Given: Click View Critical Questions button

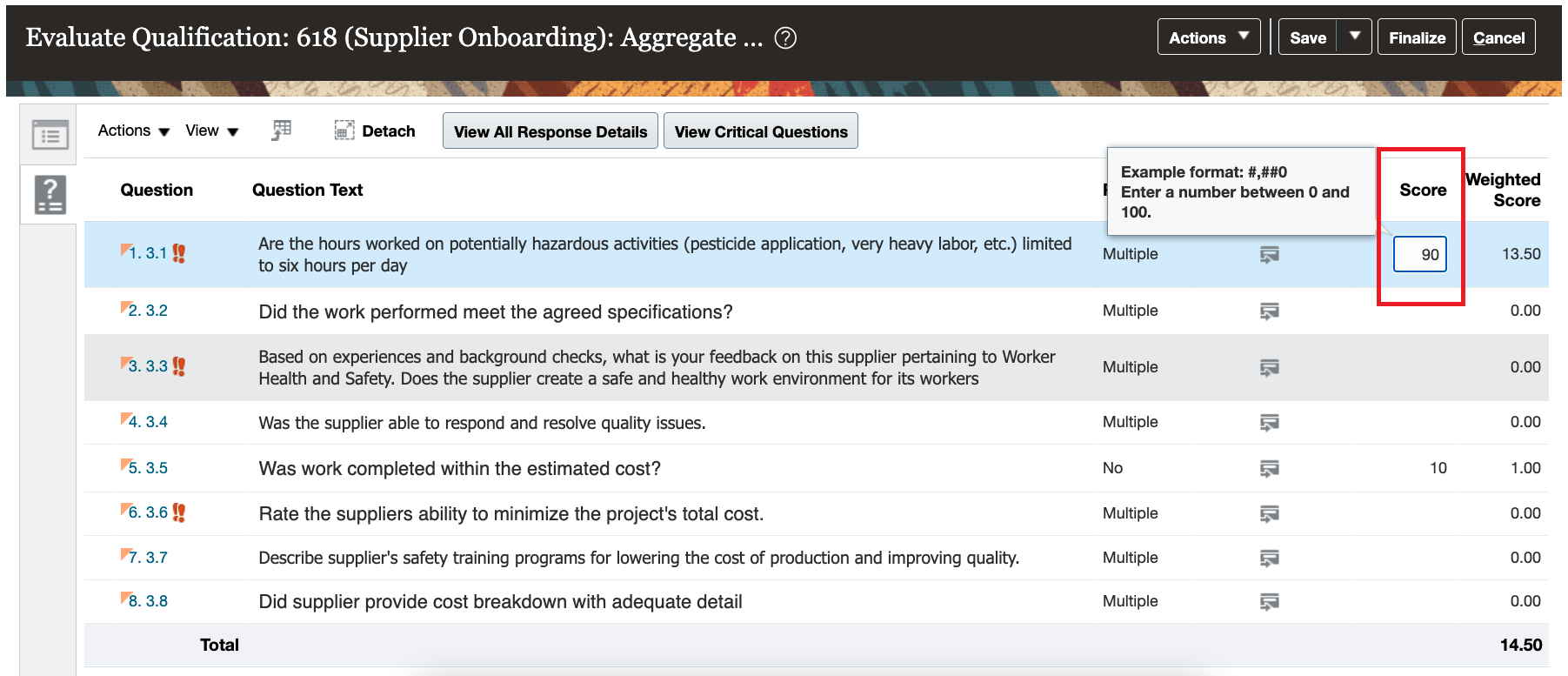Looking at the screenshot, I should 761,131.
